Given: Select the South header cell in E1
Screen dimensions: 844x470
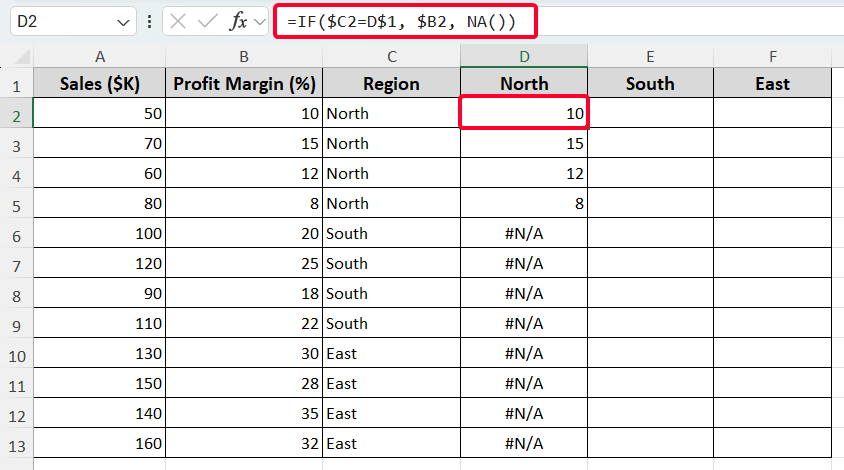Looking at the screenshot, I should click(x=650, y=83).
